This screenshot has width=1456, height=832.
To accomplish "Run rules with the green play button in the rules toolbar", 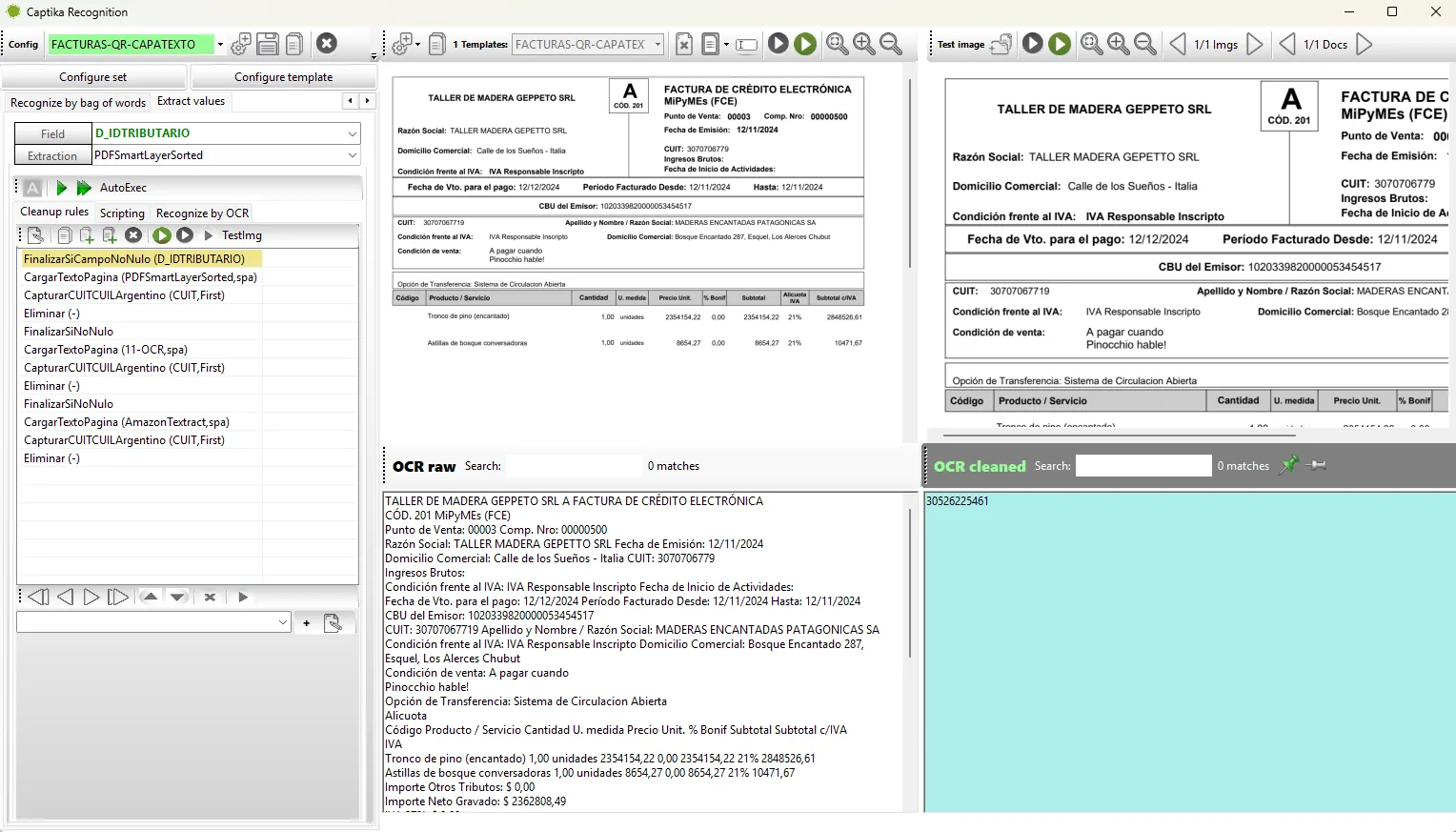I will pyautogui.click(x=162, y=235).
